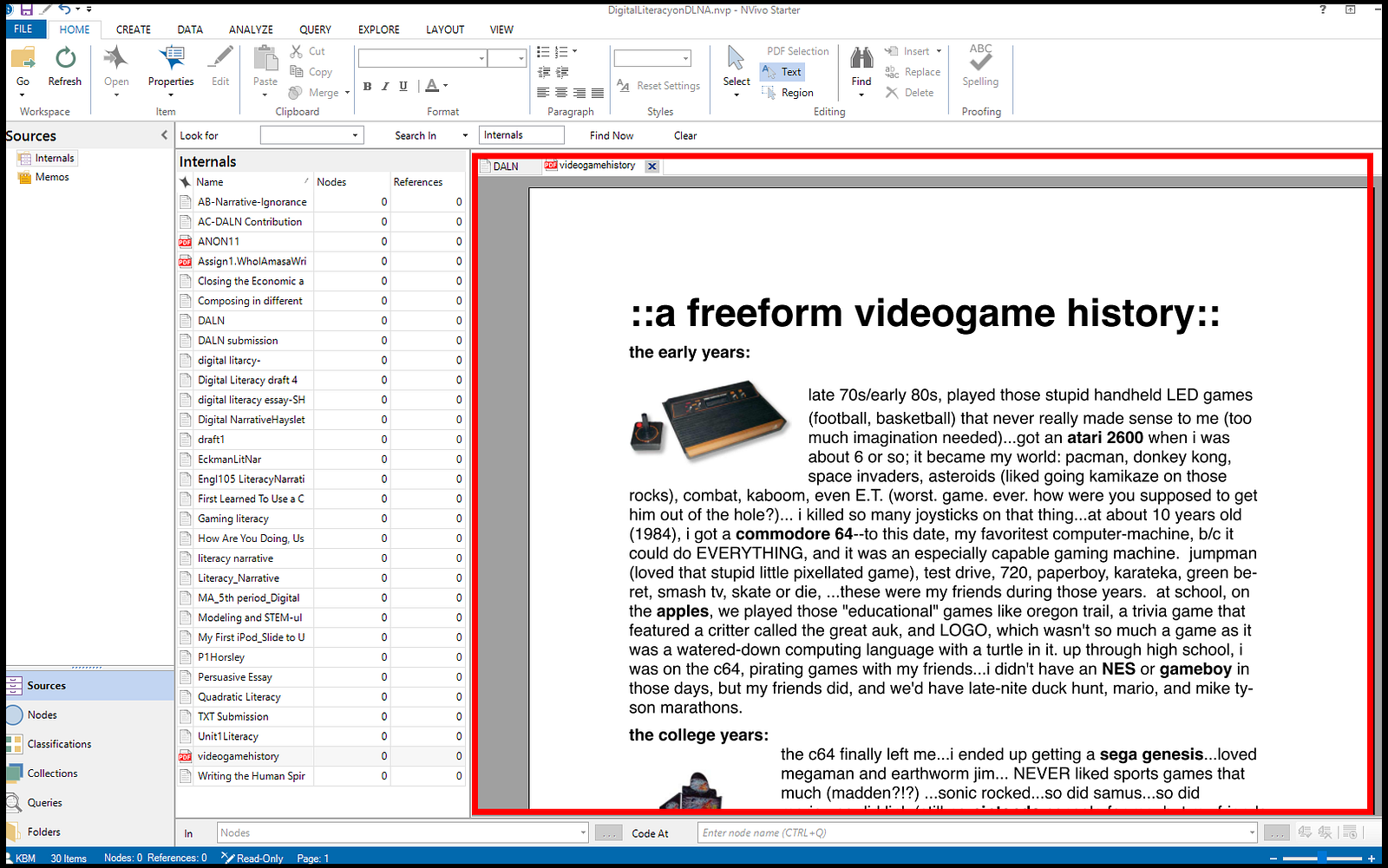
Task: Click the Find Now button
Action: 612,135
